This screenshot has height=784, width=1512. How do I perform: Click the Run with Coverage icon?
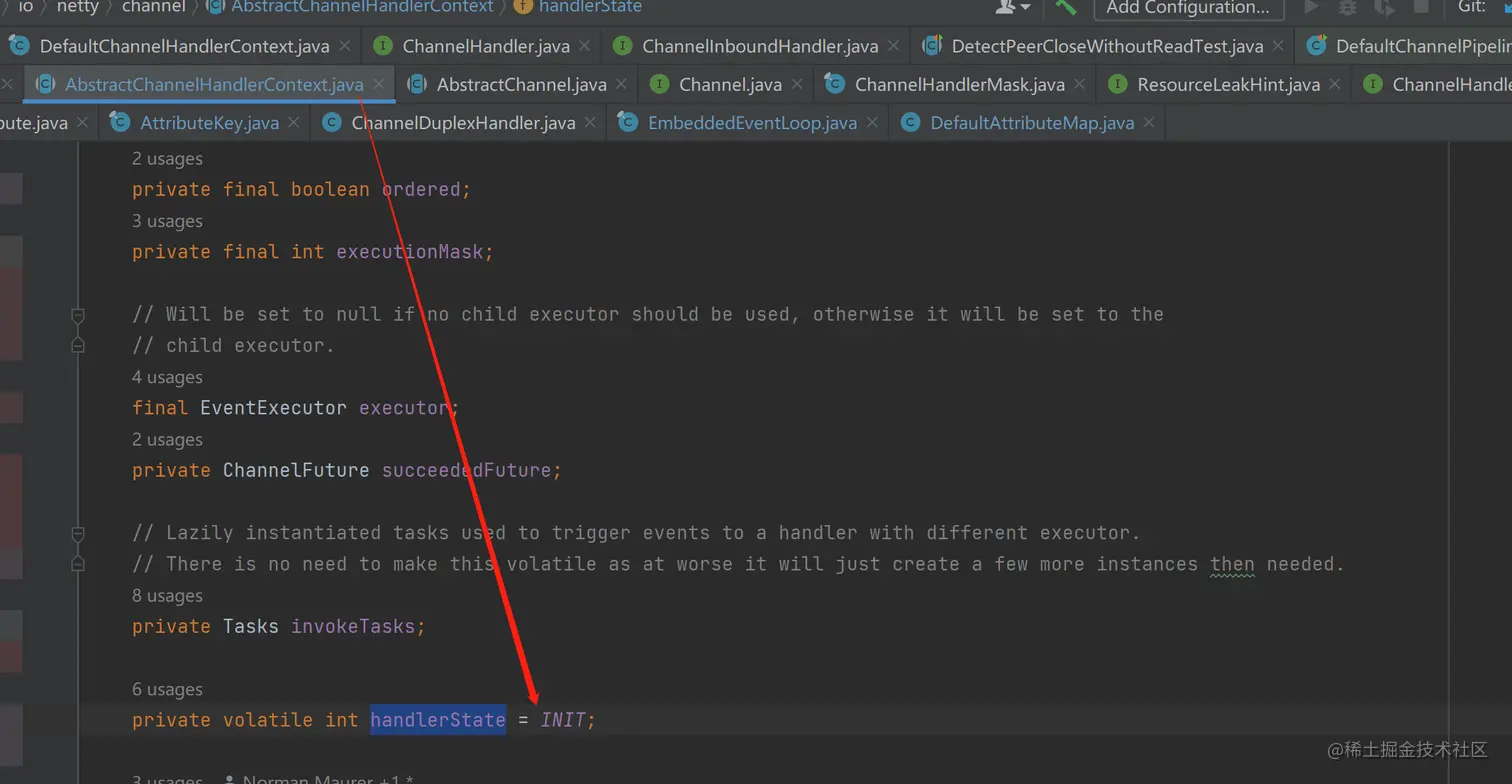[x=1384, y=7]
